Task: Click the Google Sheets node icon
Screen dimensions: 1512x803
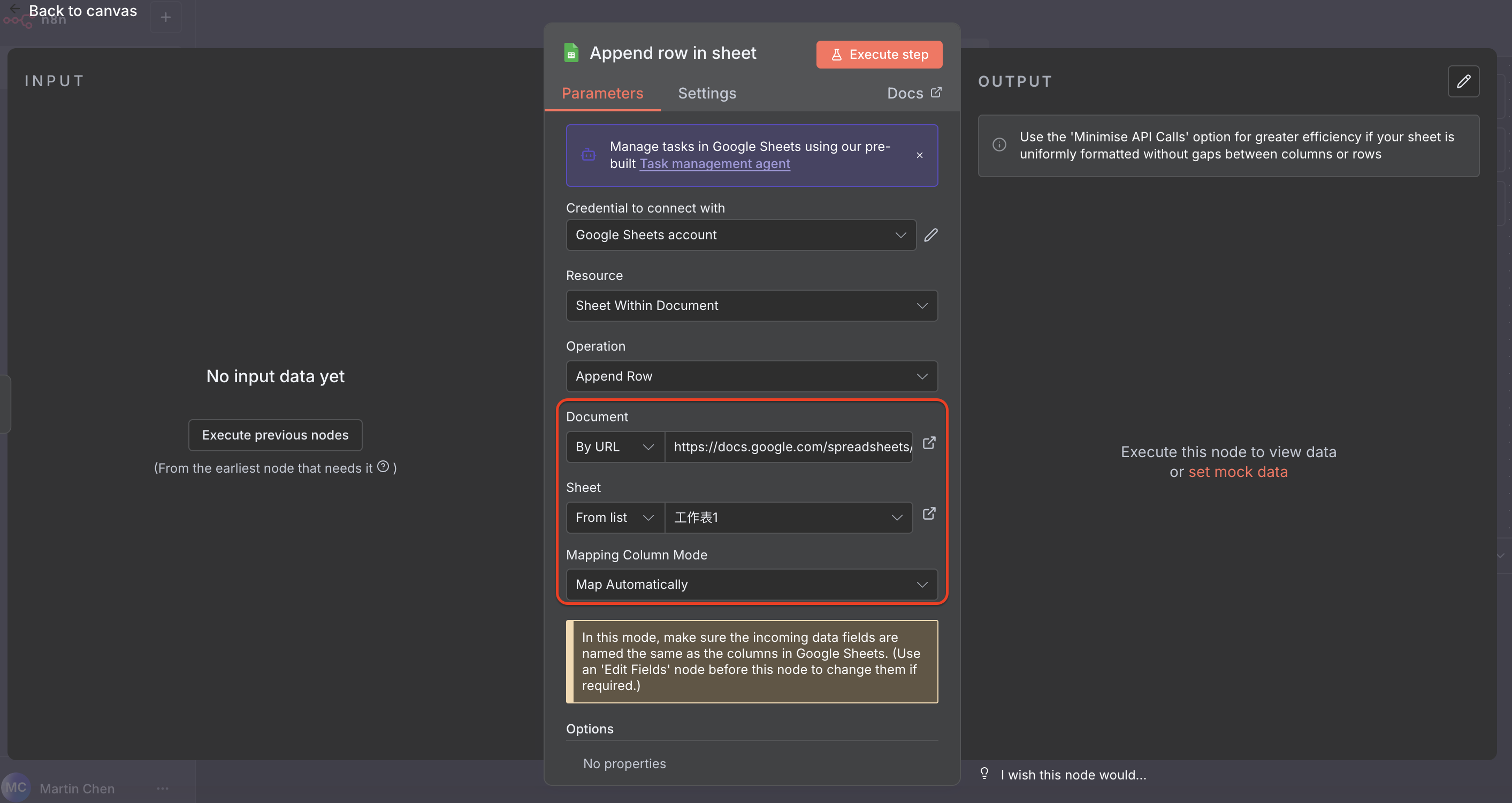Action: tap(570, 53)
